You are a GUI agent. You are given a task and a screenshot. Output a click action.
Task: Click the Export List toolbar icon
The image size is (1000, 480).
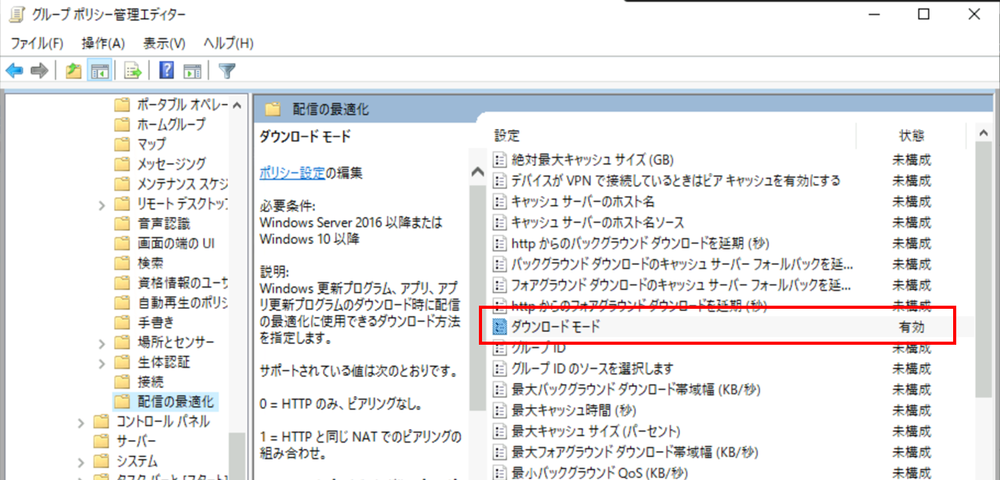(132, 71)
